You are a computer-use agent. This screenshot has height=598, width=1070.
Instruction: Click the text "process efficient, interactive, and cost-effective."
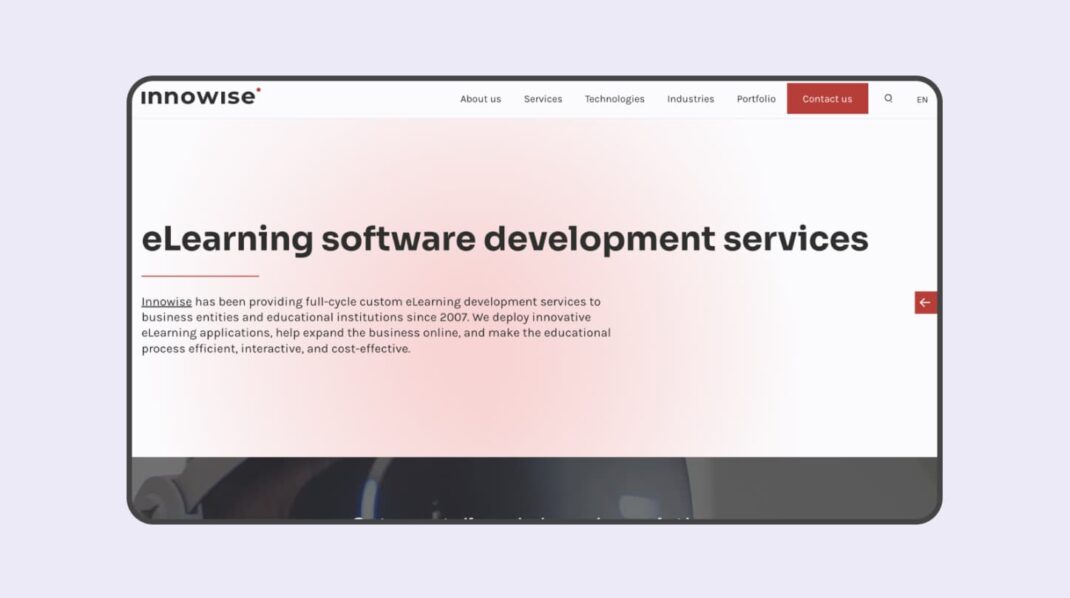pos(276,349)
